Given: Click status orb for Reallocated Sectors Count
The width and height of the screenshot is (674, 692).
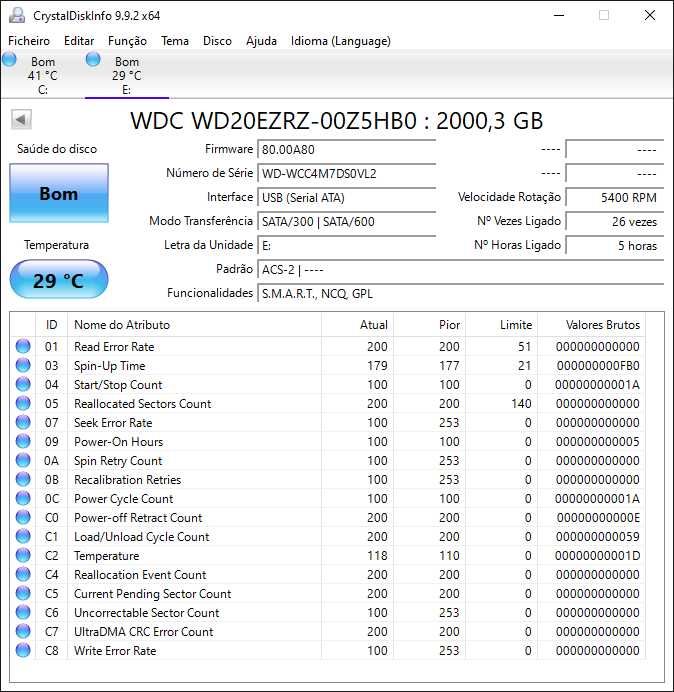Looking at the screenshot, I should (23, 403).
